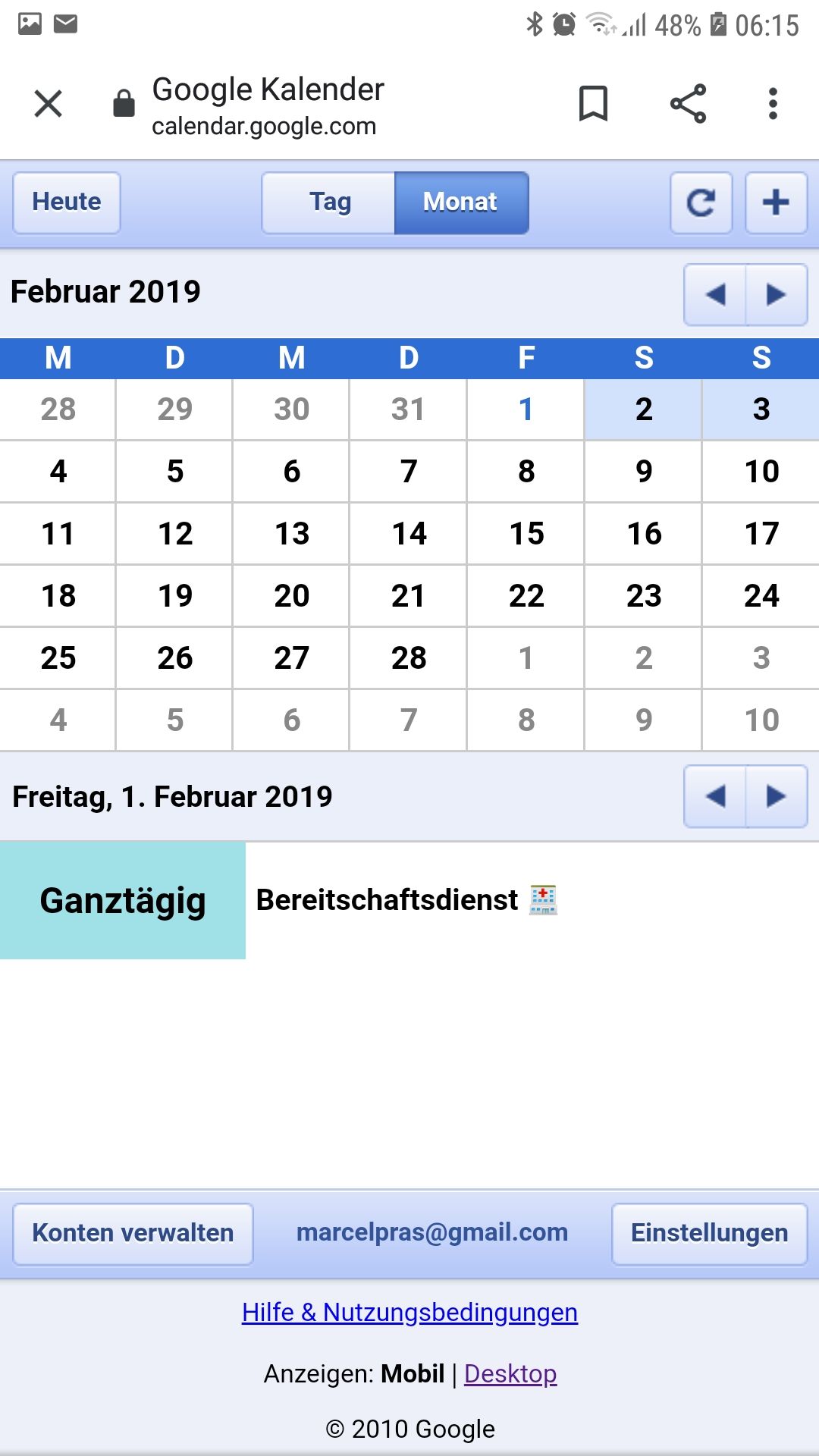Open the Bereitschaftsdienst all-day event

click(x=387, y=900)
